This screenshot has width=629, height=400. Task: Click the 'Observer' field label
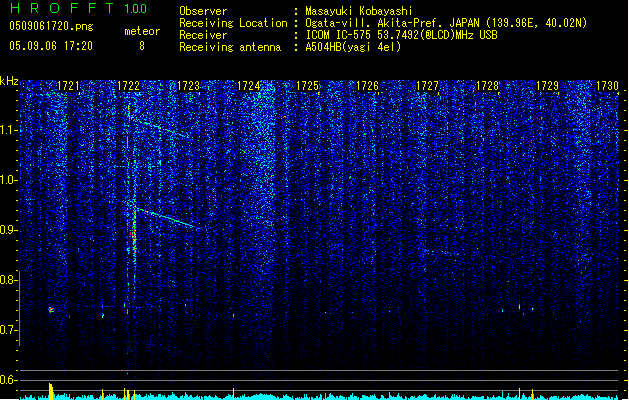203,11
